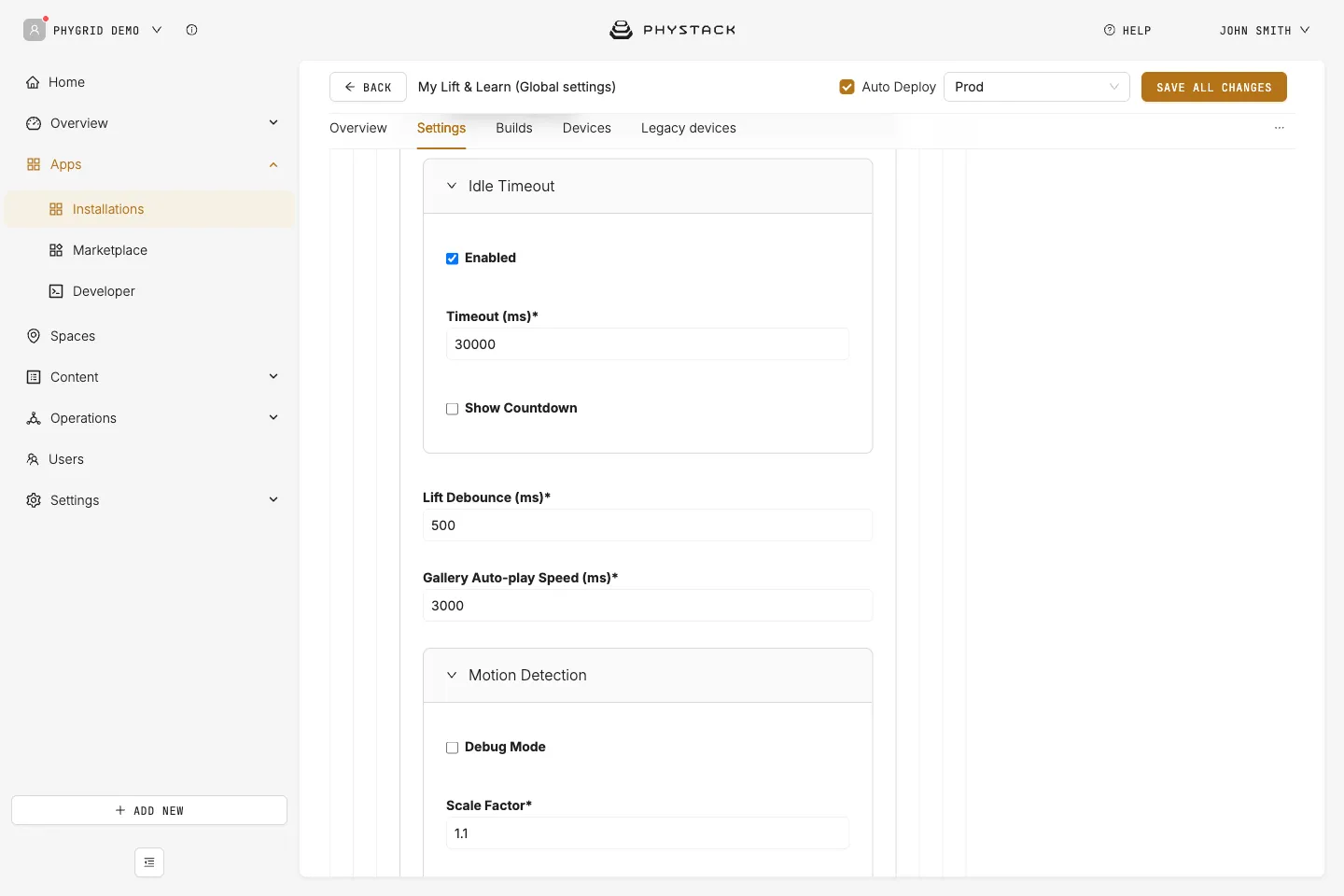
Task: Switch to the Overview tab
Action: pyautogui.click(x=358, y=128)
